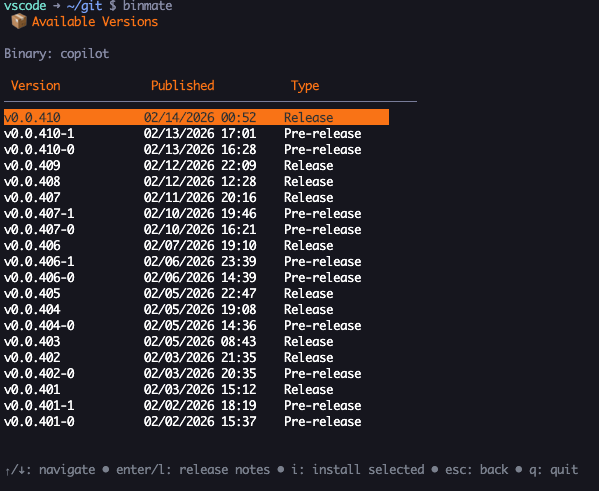Click the package box icon beside Available Versions
The height and width of the screenshot is (491, 599).
[19, 21]
